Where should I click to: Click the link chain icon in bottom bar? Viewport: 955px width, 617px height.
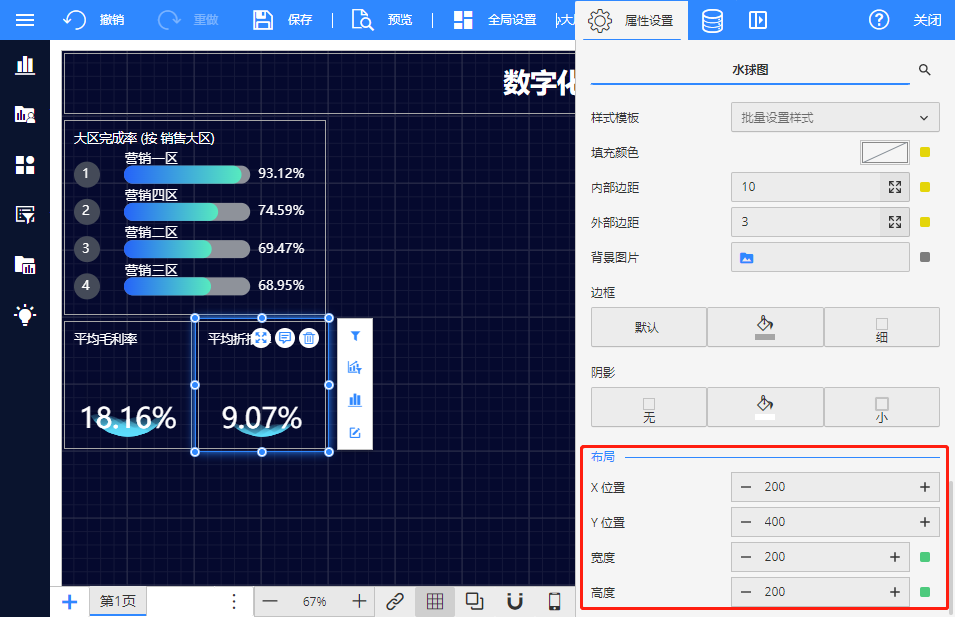(x=395, y=601)
